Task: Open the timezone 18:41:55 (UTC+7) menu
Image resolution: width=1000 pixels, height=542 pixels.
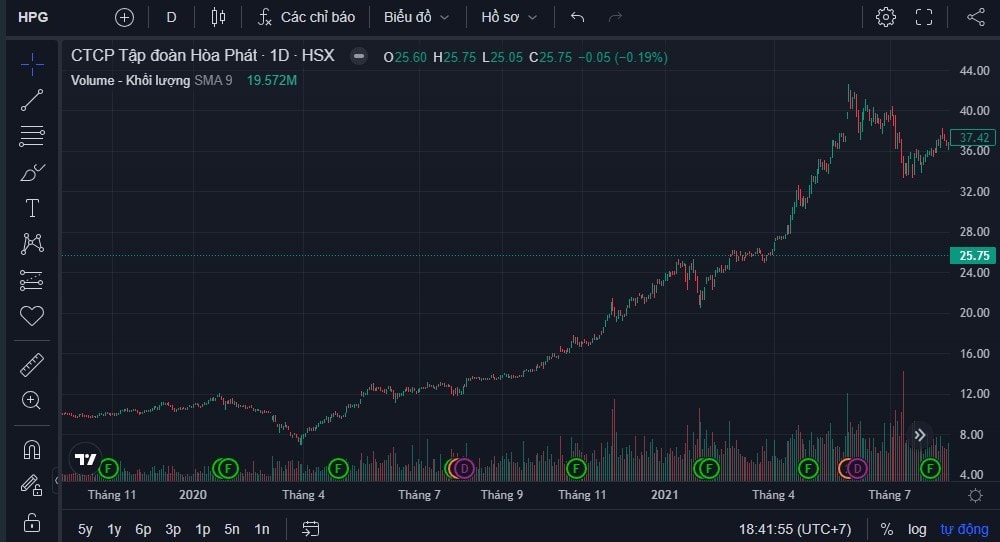Action: pyautogui.click(x=795, y=529)
